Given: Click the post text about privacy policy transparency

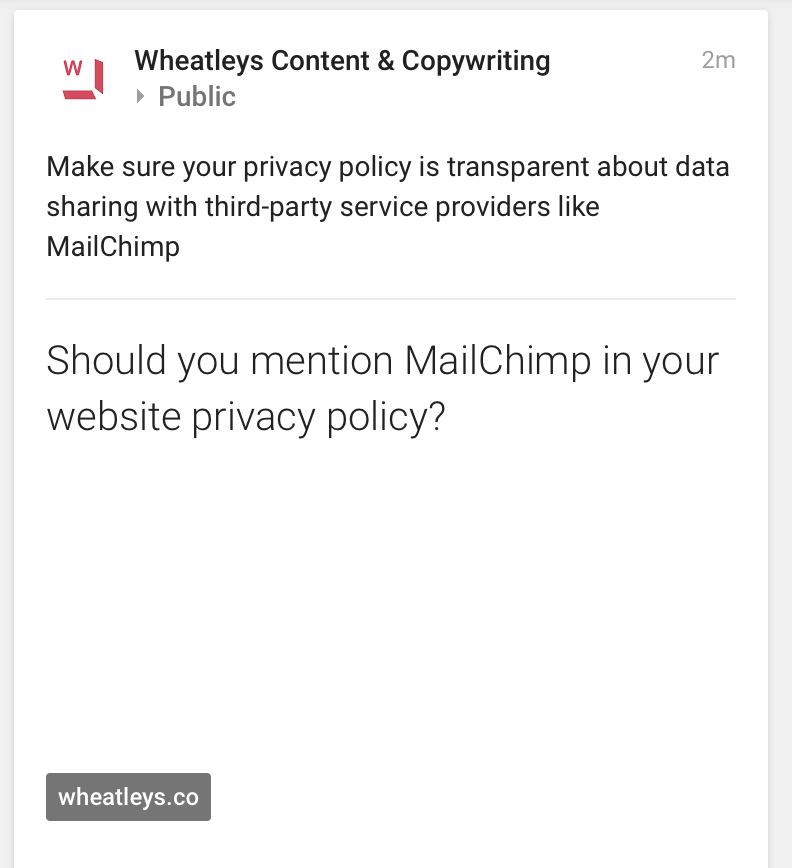Looking at the screenshot, I should point(387,206).
